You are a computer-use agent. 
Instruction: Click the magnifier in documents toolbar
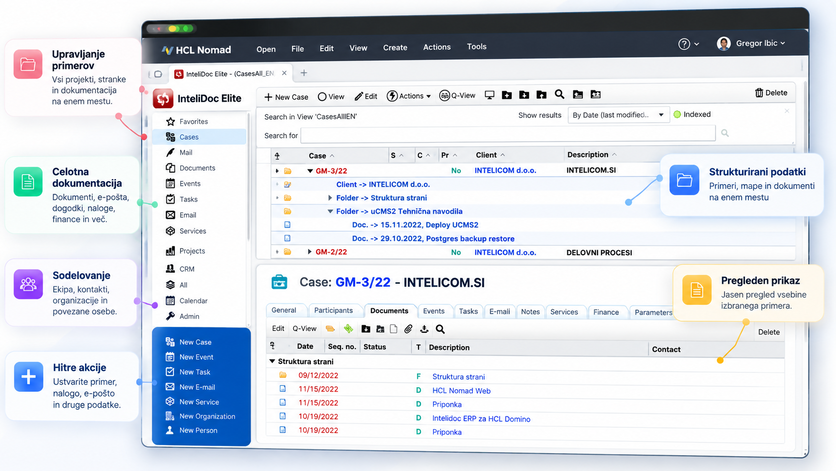(440, 329)
